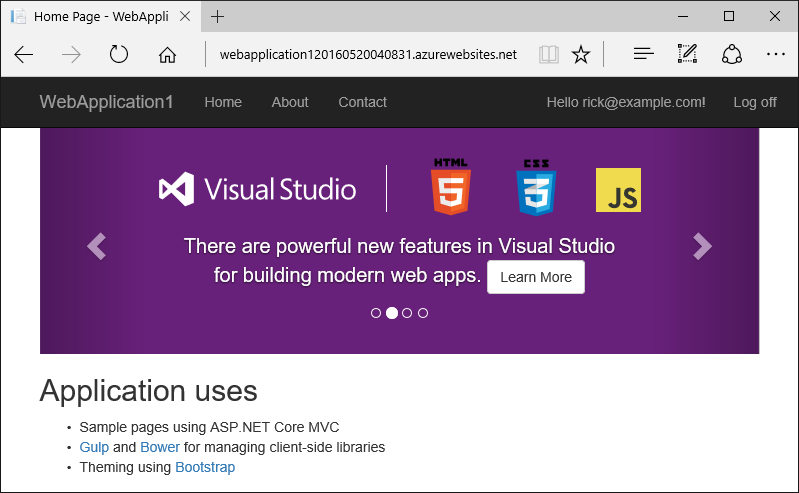Click the address bar URL field
Screen dimensions: 799x493
tap(368, 54)
